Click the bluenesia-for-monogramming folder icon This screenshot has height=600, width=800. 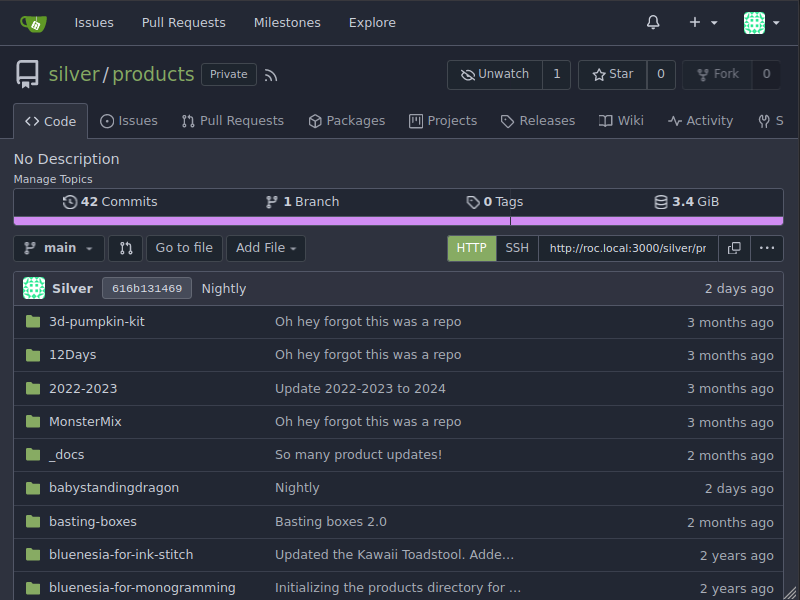33,588
